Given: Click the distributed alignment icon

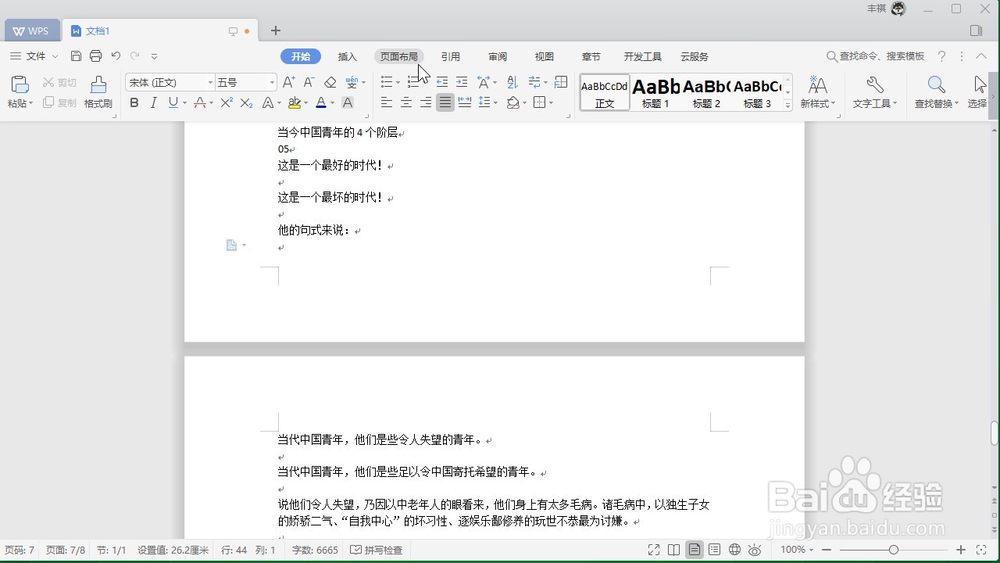Looking at the screenshot, I should pyautogui.click(x=465, y=102).
